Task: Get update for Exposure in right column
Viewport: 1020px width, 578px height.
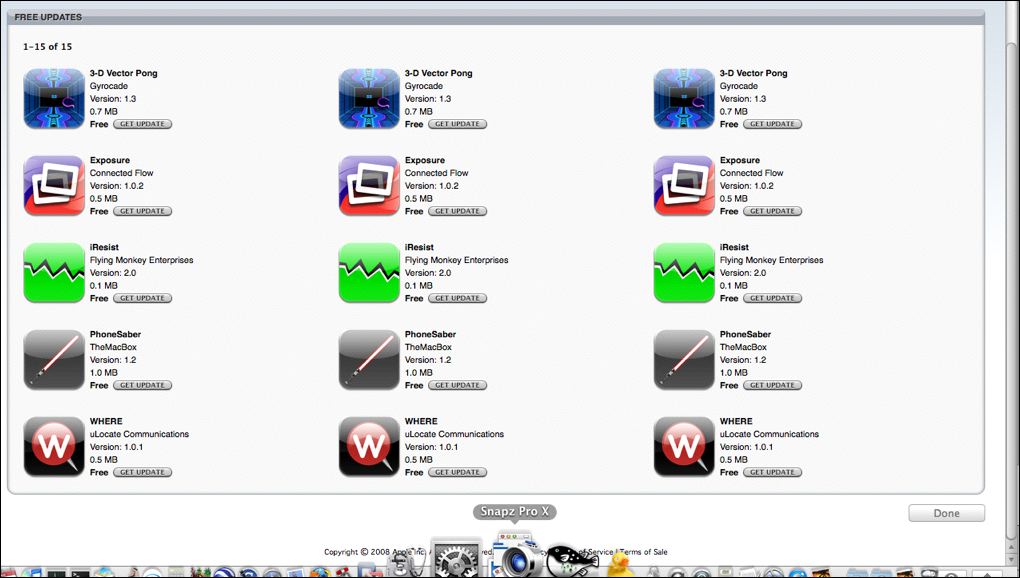Action: click(x=772, y=211)
